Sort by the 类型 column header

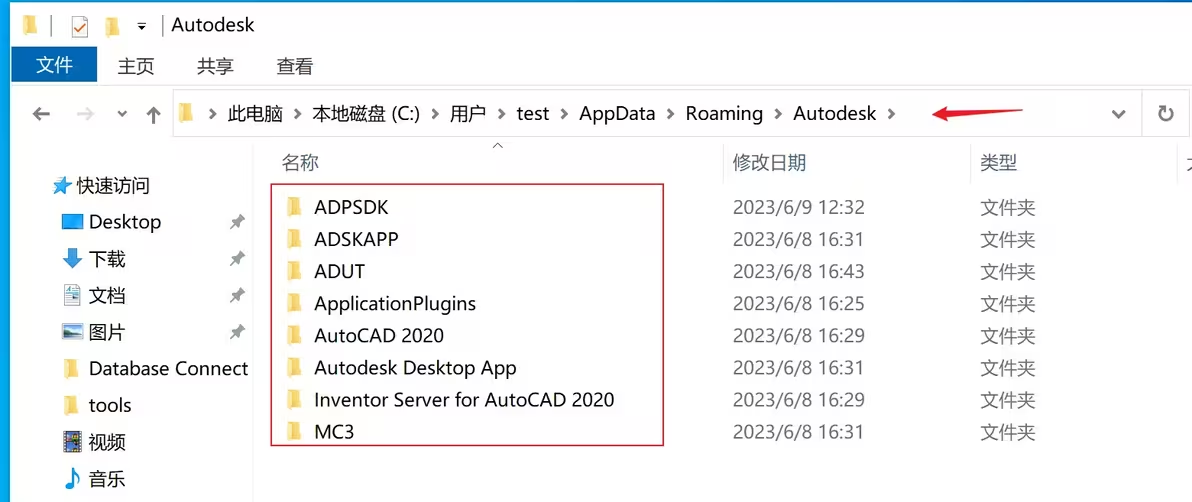coord(999,162)
